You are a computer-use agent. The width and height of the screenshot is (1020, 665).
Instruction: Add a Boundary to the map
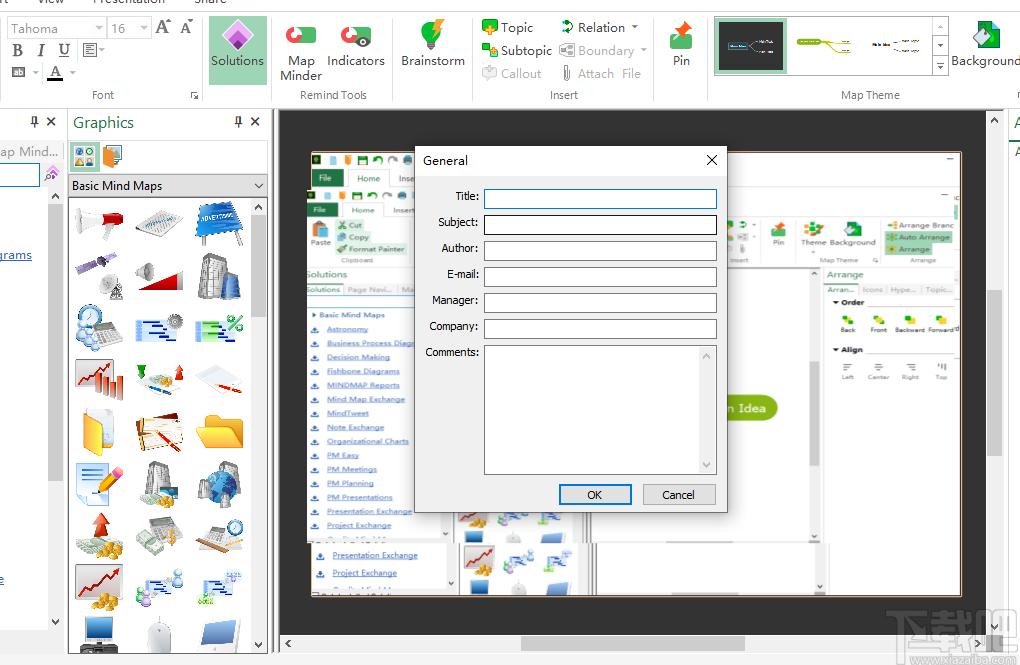coord(597,50)
